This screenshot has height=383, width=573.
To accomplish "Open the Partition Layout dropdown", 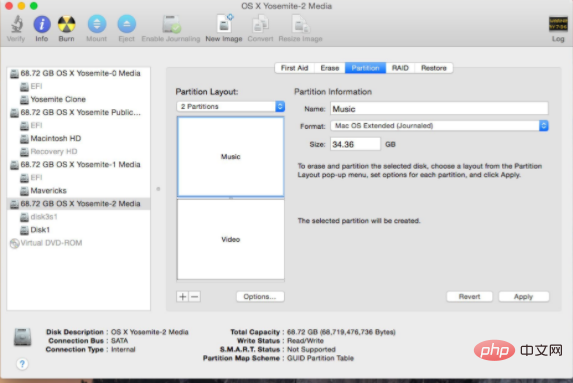I will point(231,106).
